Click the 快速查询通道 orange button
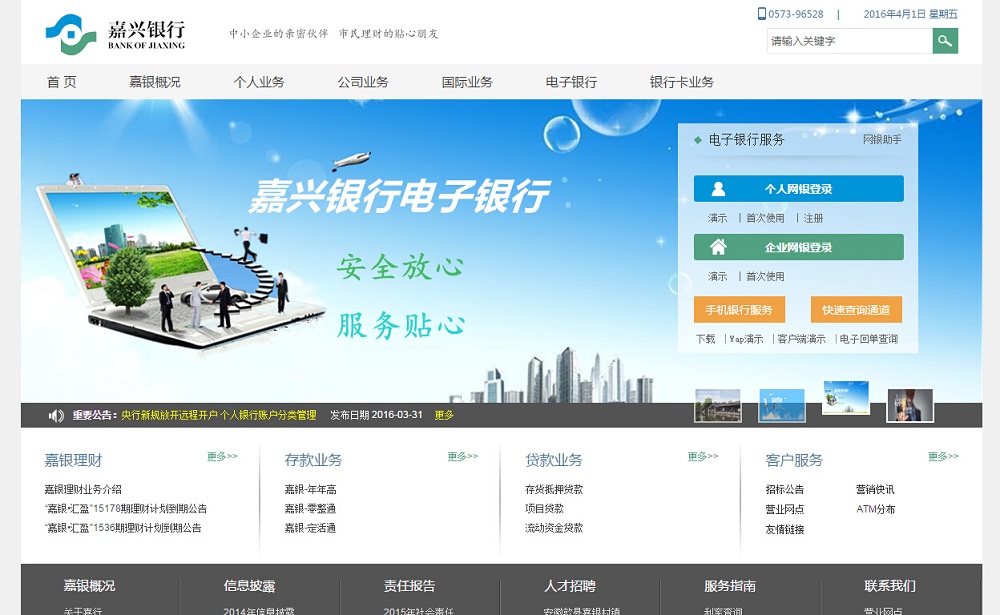1000x615 pixels. (x=856, y=309)
